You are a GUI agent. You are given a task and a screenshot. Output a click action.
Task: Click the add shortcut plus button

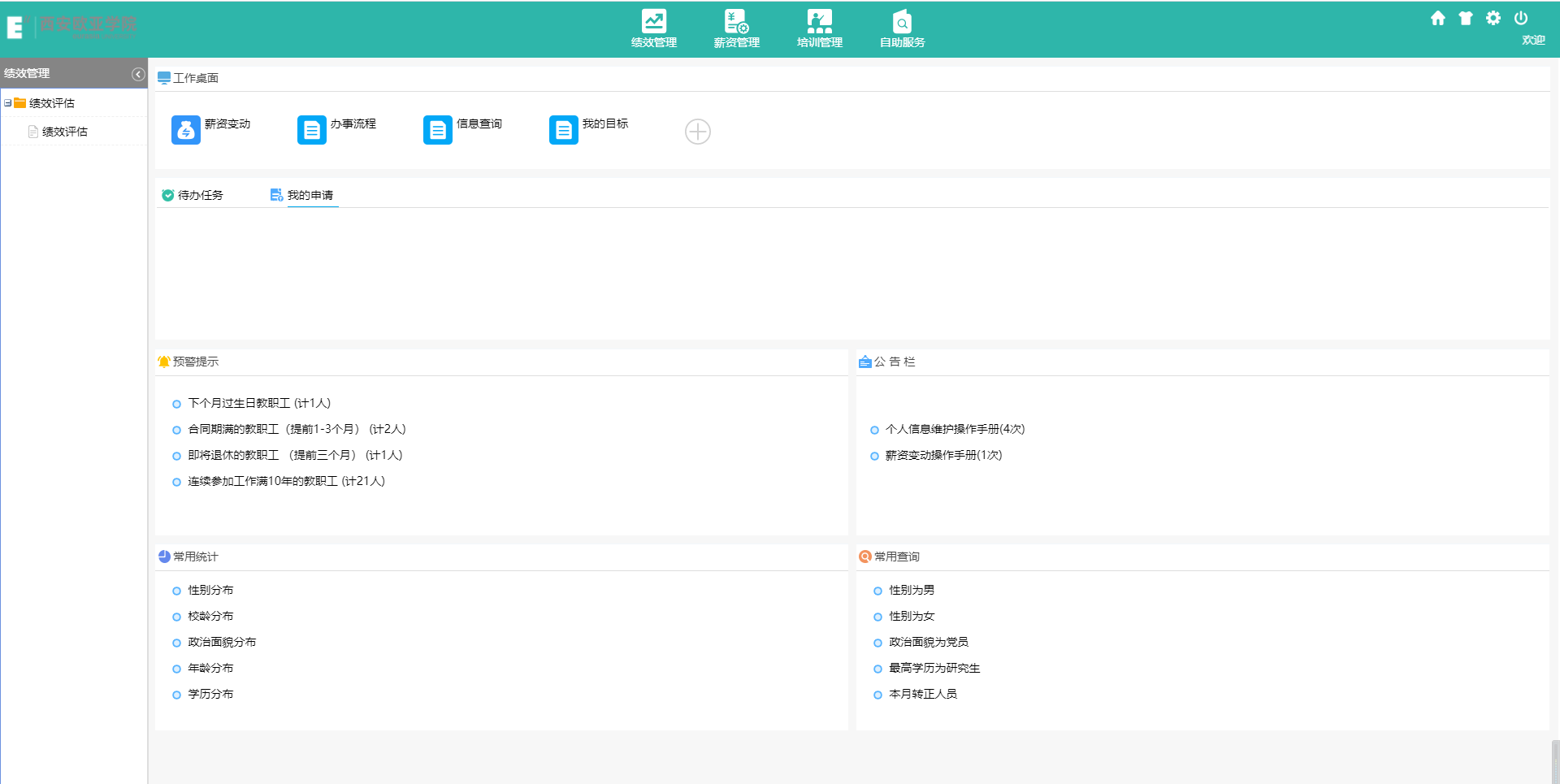[x=697, y=132]
